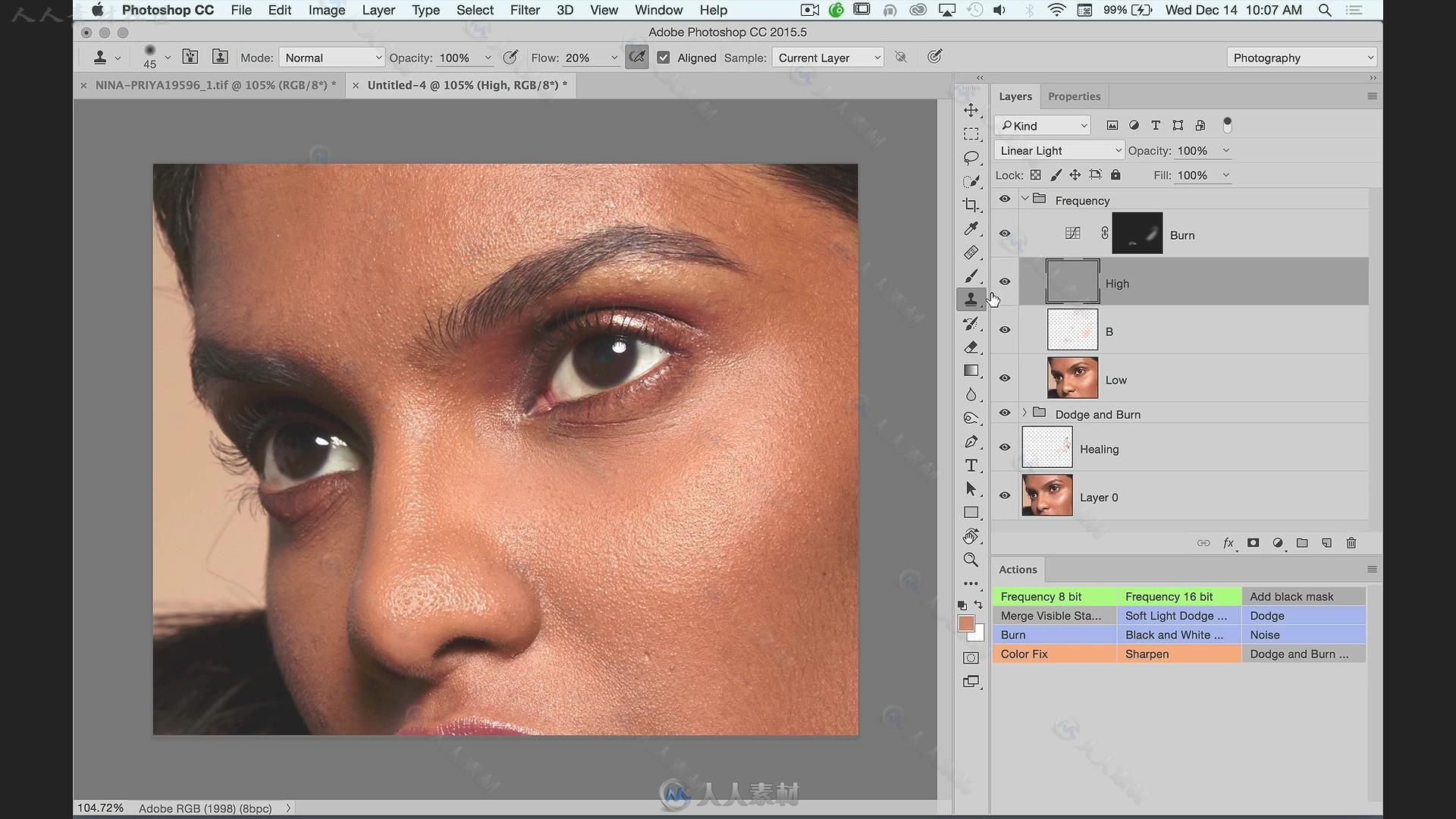
Task: Click the Properties tab
Action: pos(1074,95)
